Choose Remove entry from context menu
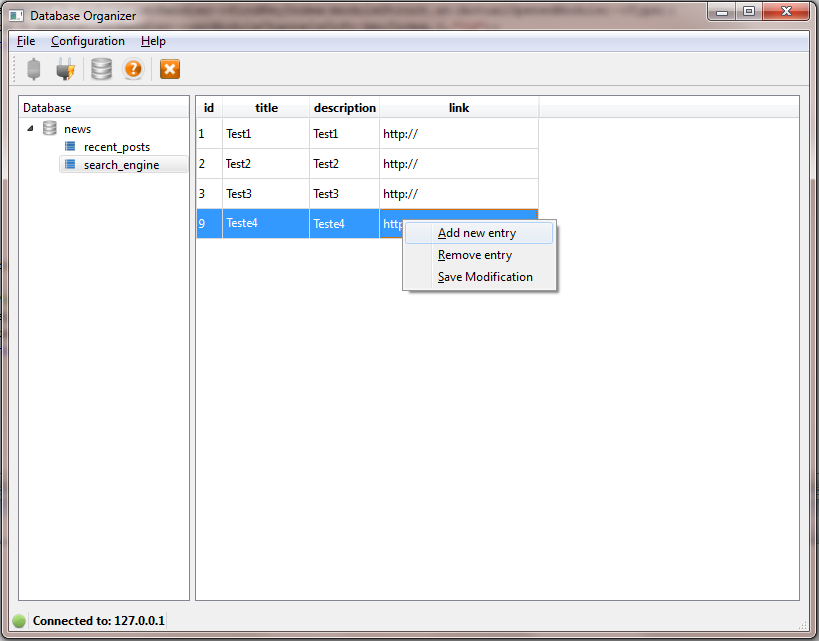 473,255
